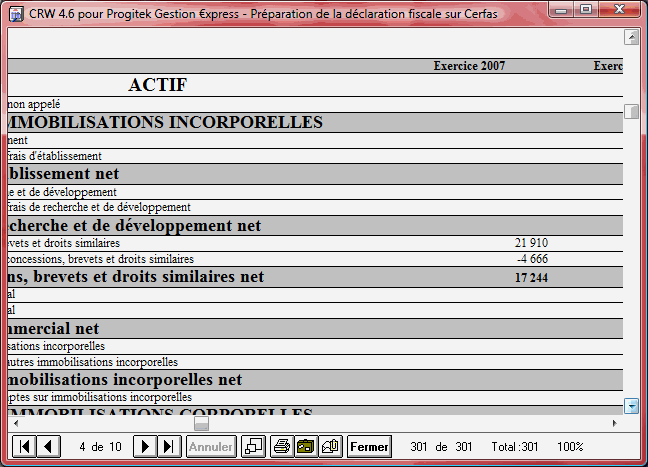Go to the previous report page
The height and width of the screenshot is (467, 648).
point(48,446)
